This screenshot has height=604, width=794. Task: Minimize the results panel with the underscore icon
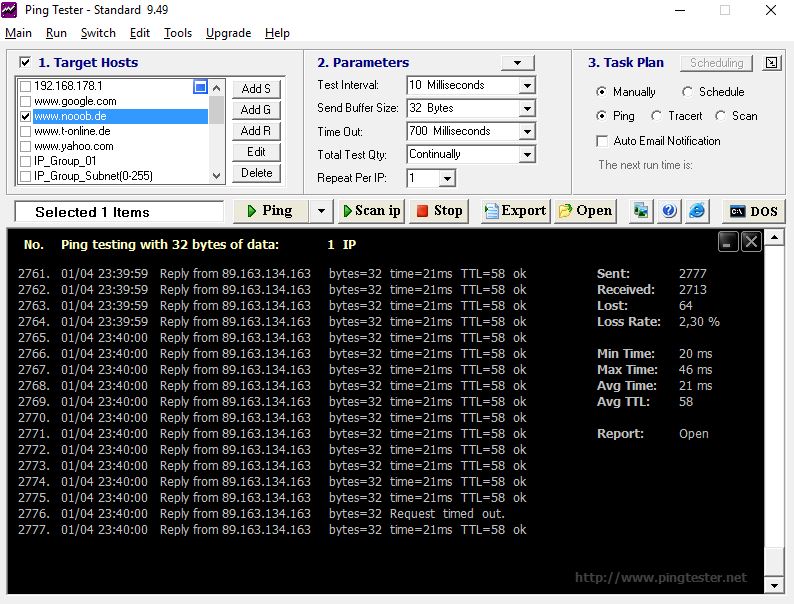[x=728, y=241]
